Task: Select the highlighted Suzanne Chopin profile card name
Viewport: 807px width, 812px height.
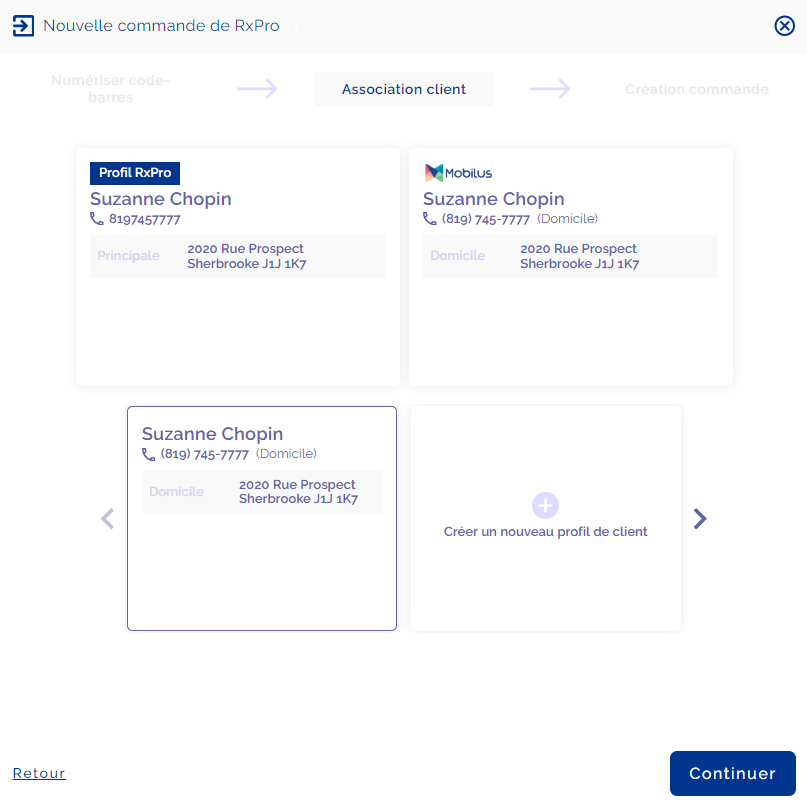Action: (212, 434)
